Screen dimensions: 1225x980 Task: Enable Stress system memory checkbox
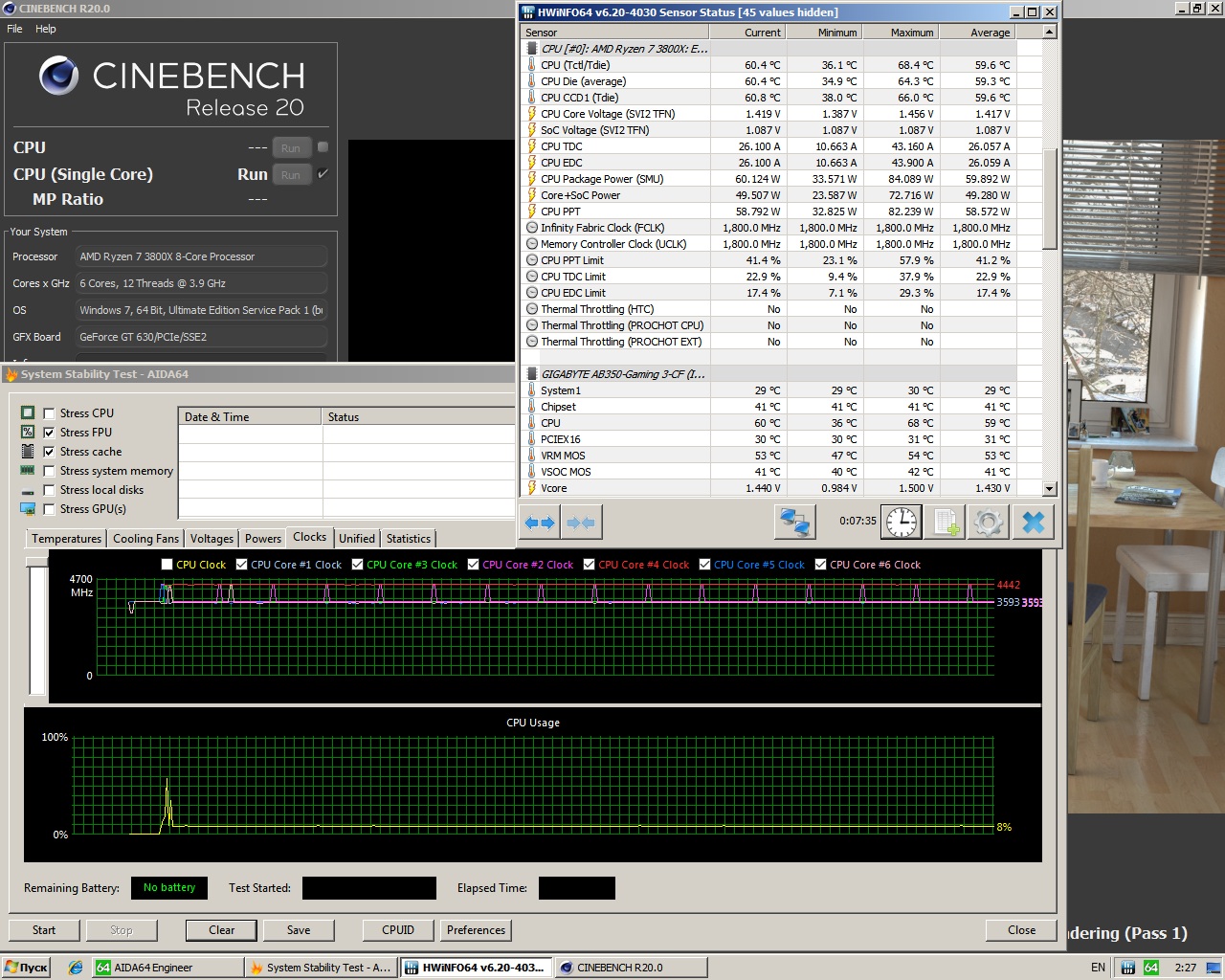pos(49,471)
